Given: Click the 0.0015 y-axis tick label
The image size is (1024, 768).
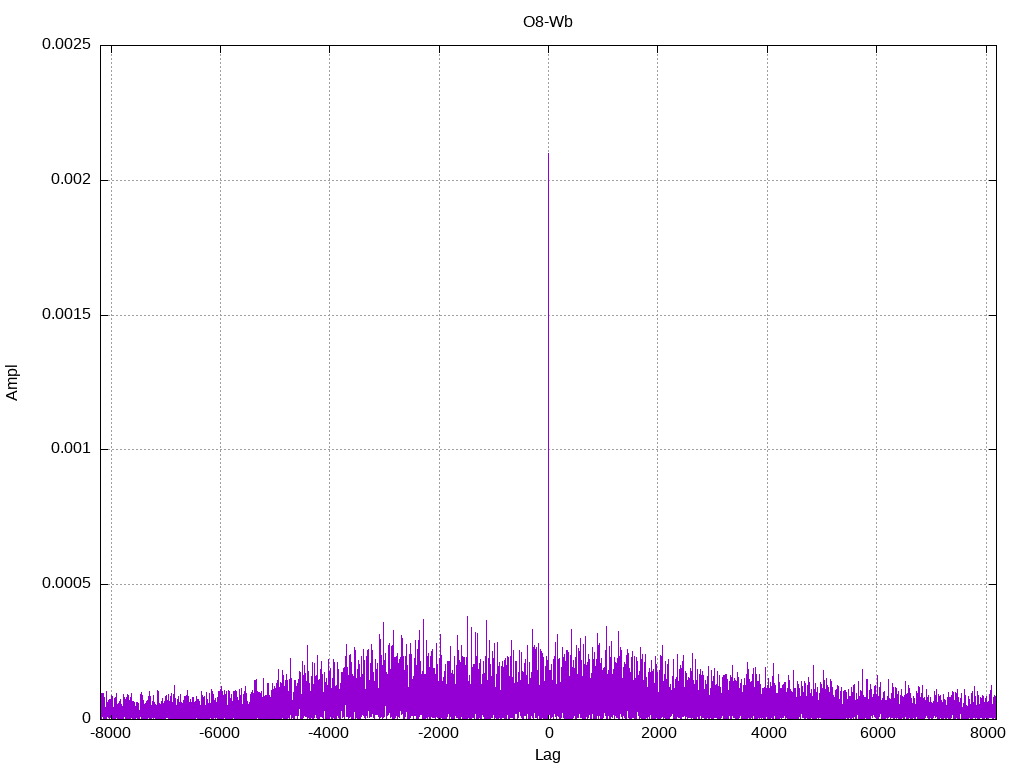Looking at the screenshot, I should click(x=66, y=315).
